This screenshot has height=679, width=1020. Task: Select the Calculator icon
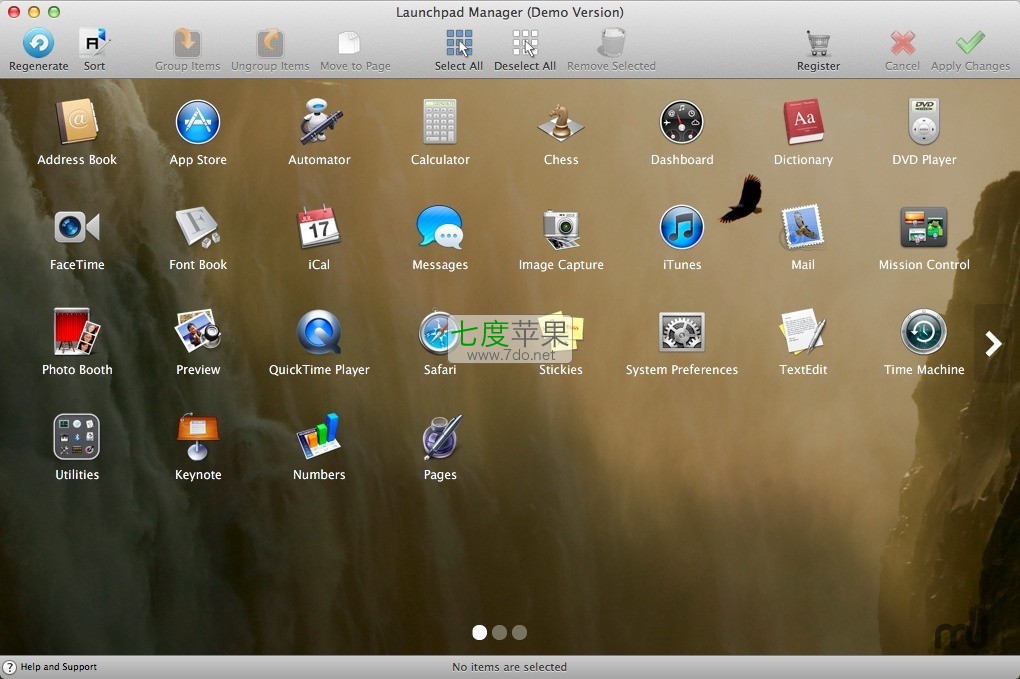[x=440, y=122]
